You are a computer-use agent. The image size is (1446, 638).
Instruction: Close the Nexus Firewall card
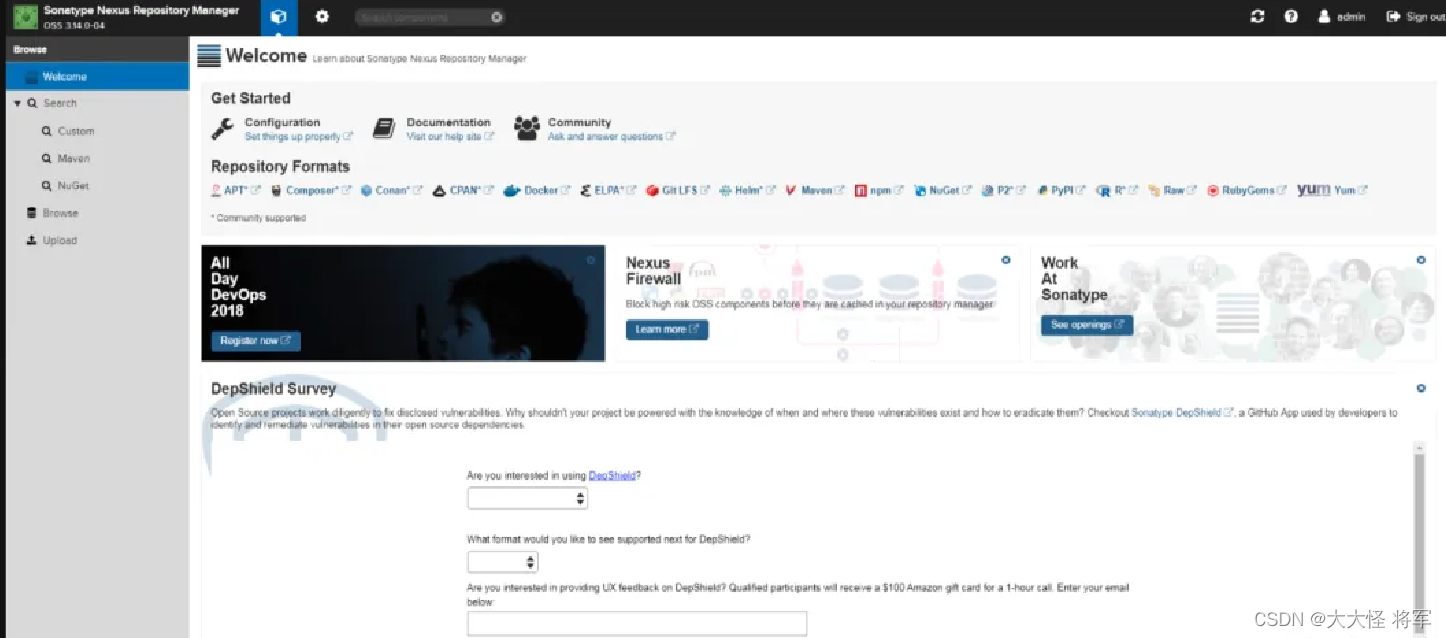pyautogui.click(x=1006, y=260)
